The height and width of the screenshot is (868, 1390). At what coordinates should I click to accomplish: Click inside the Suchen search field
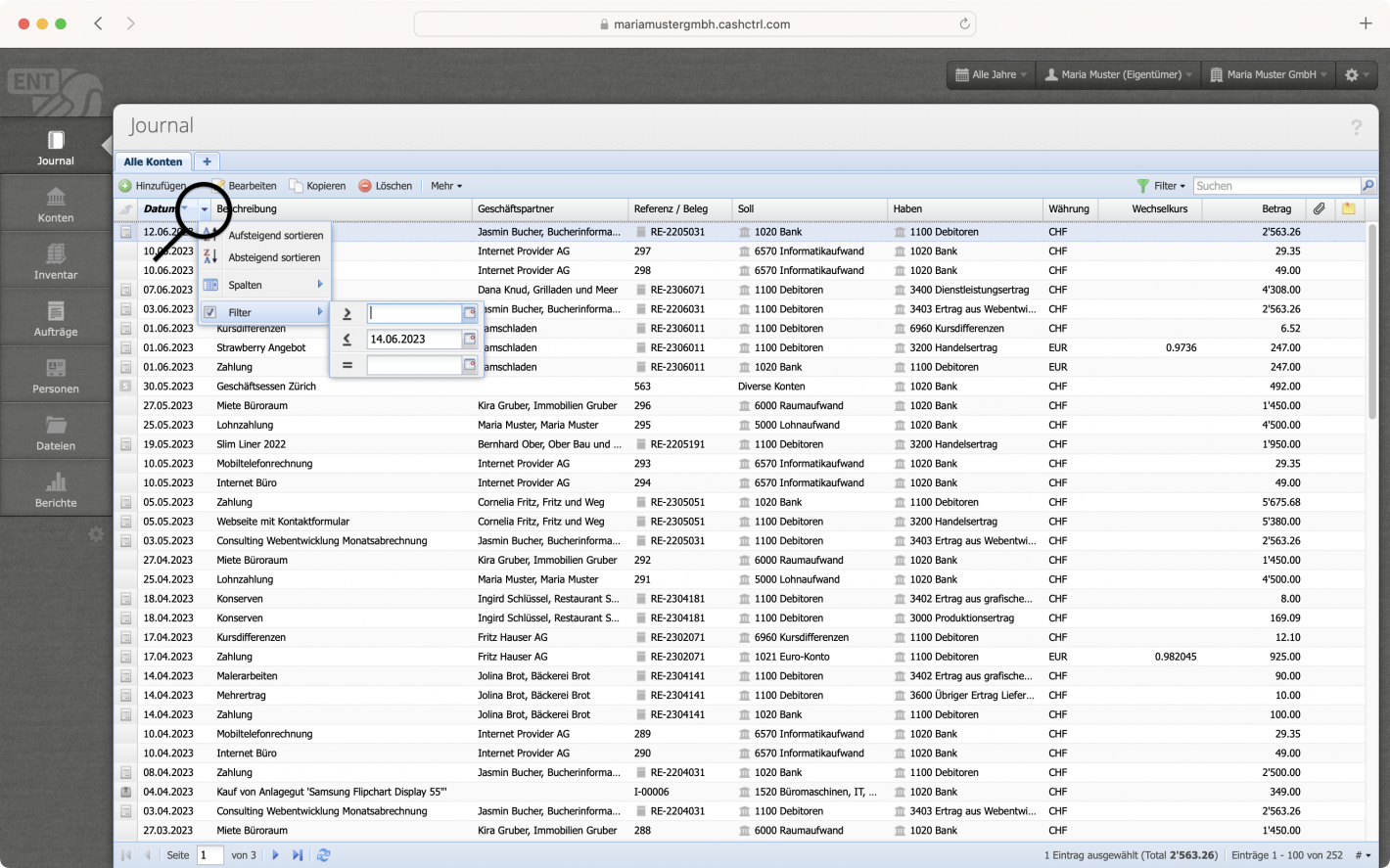pos(1273,185)
